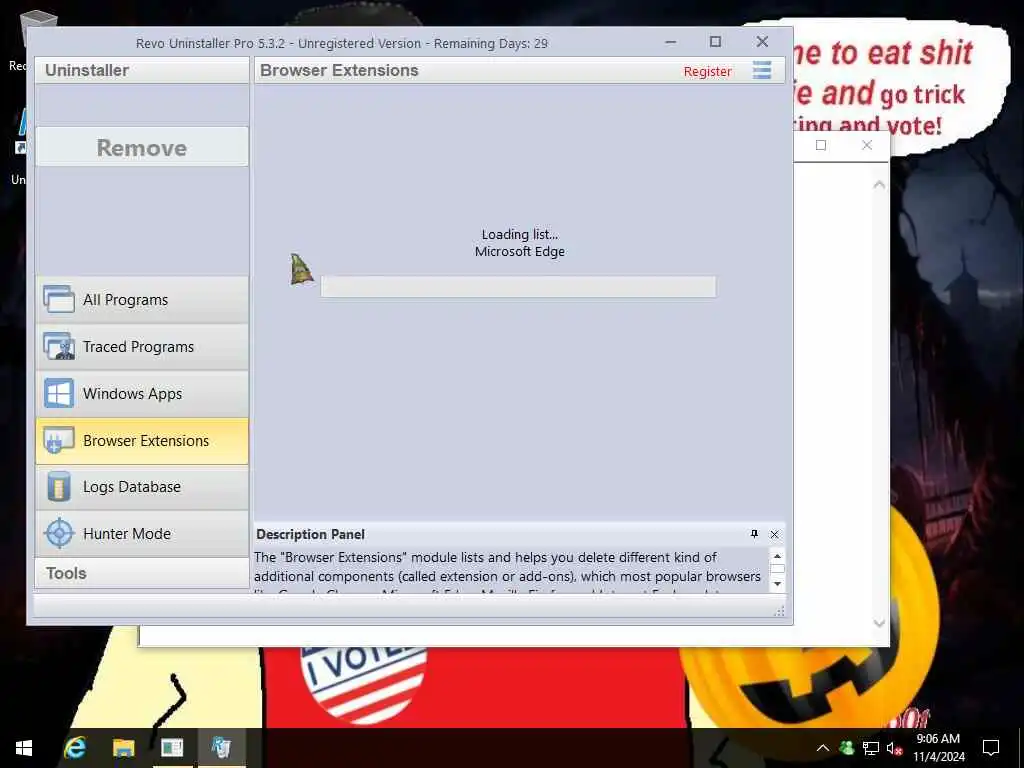Click scroll down arrow in background window
The width and height of the screenshot is (1024, 768).
tap(879, 623)
